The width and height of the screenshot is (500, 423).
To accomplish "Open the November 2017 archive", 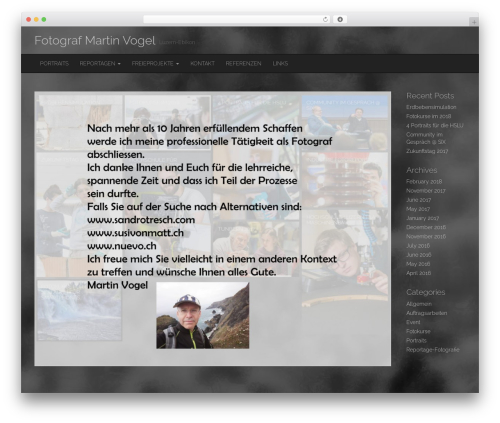I will pyautogui.click(x=426, y=191).
